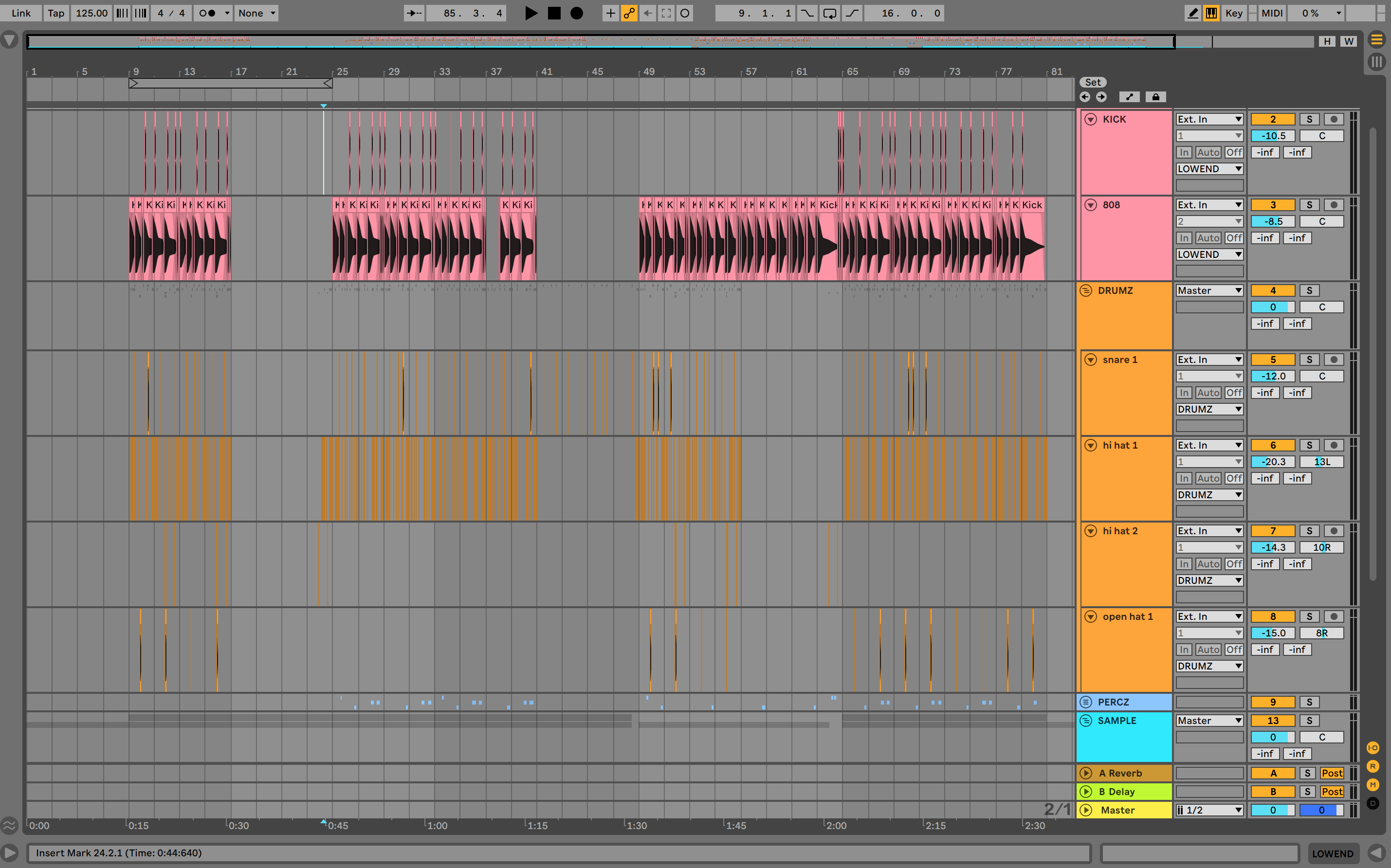Select the snare 1 track title

click(1119, 360)
